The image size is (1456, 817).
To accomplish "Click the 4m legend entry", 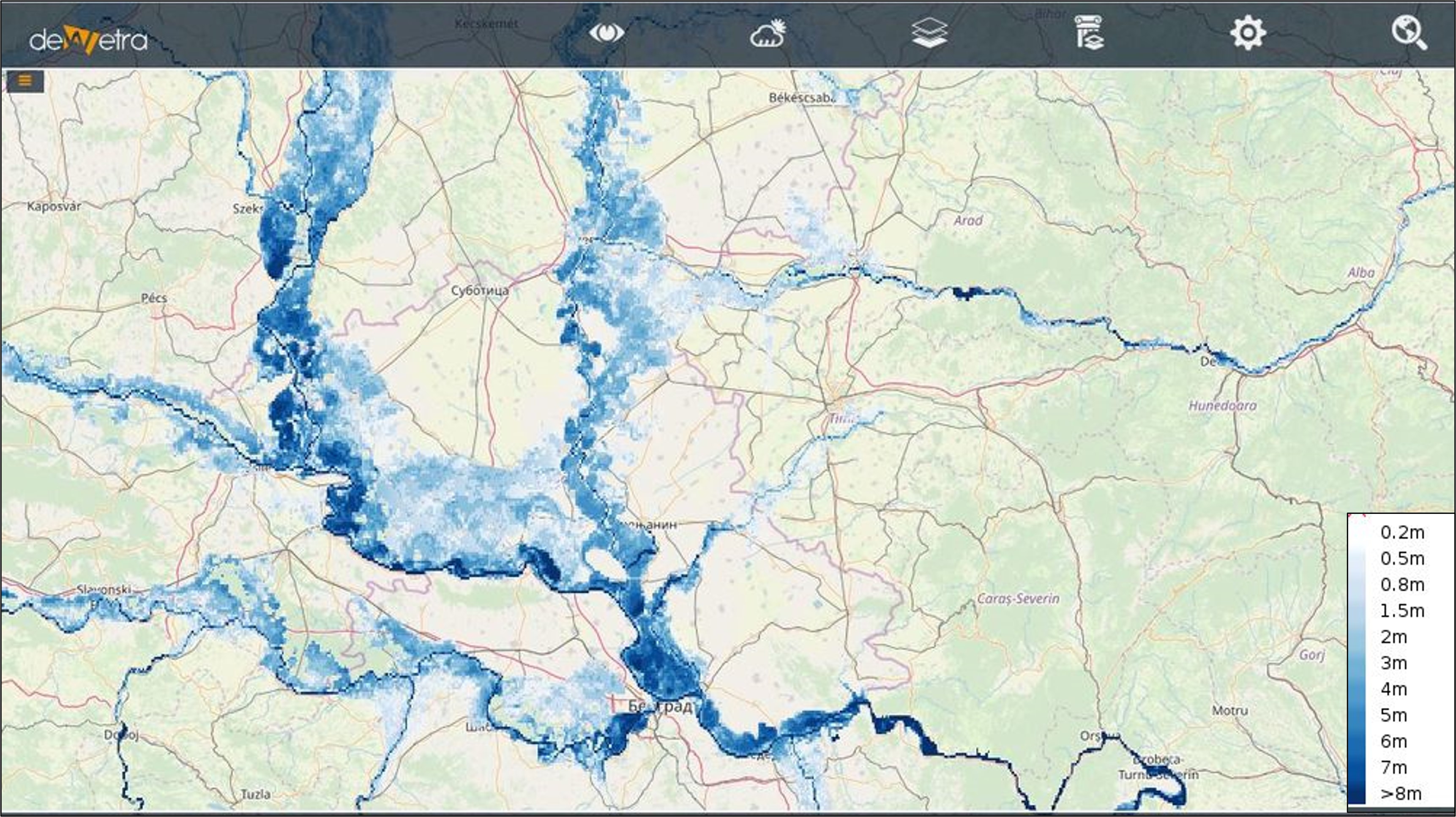I will coord(1394,689).
